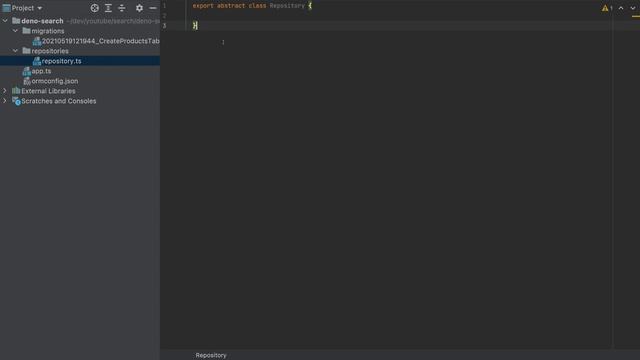640x360 pixels.
Task: Collapse the repositories folder
Action: (15, 51)
